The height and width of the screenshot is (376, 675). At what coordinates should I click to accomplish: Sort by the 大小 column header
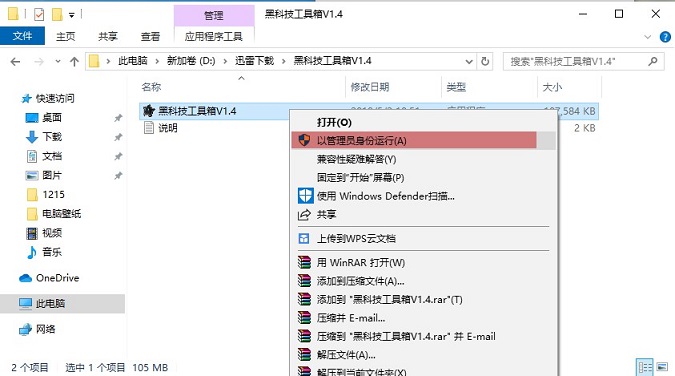point(552,87)
